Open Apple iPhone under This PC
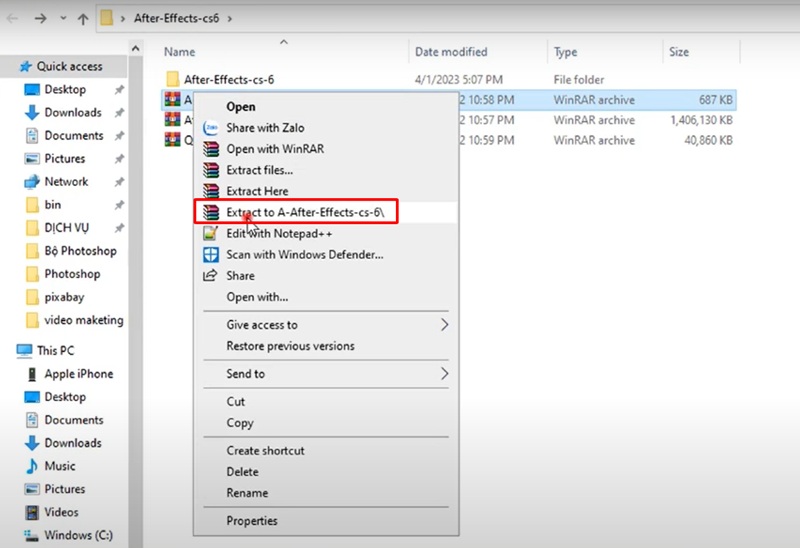The height and width of the screenshot is (548, 800). click(79, 373)
